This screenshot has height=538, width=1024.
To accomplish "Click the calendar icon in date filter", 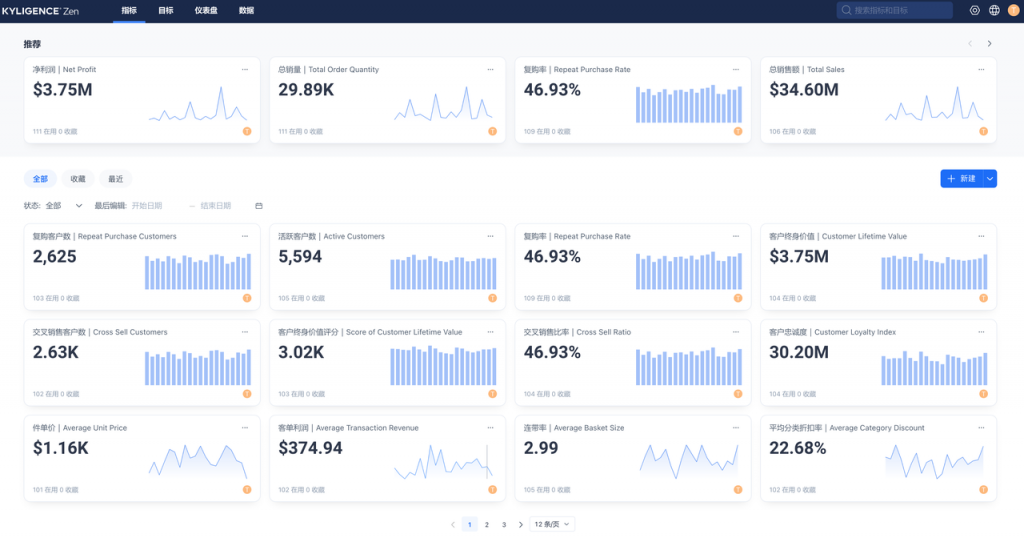I will pos(259,206).
